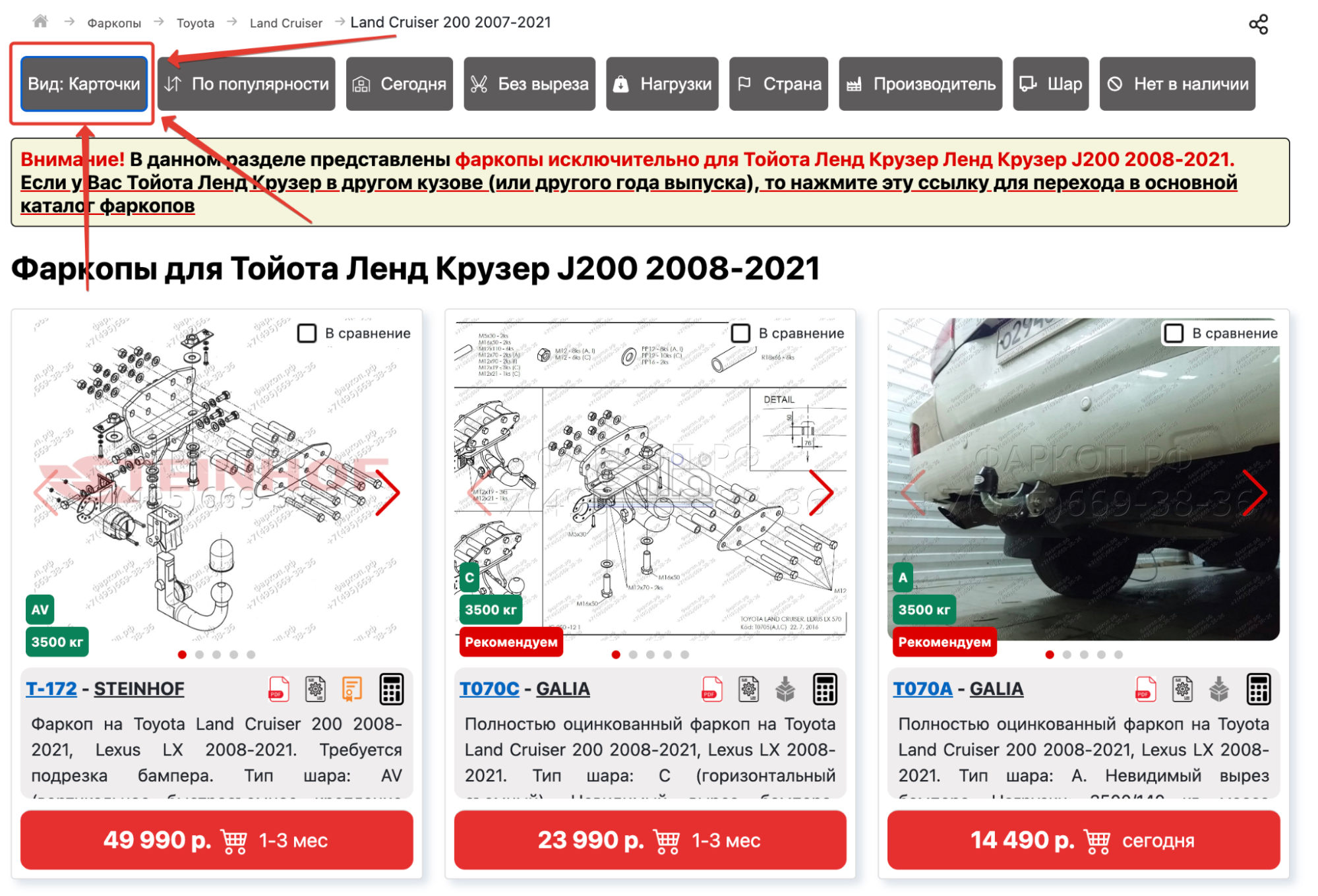Select the 'Фаркопы' breadcrumb item
Viewport: 1318px width, 896px height.
point(114,23)
